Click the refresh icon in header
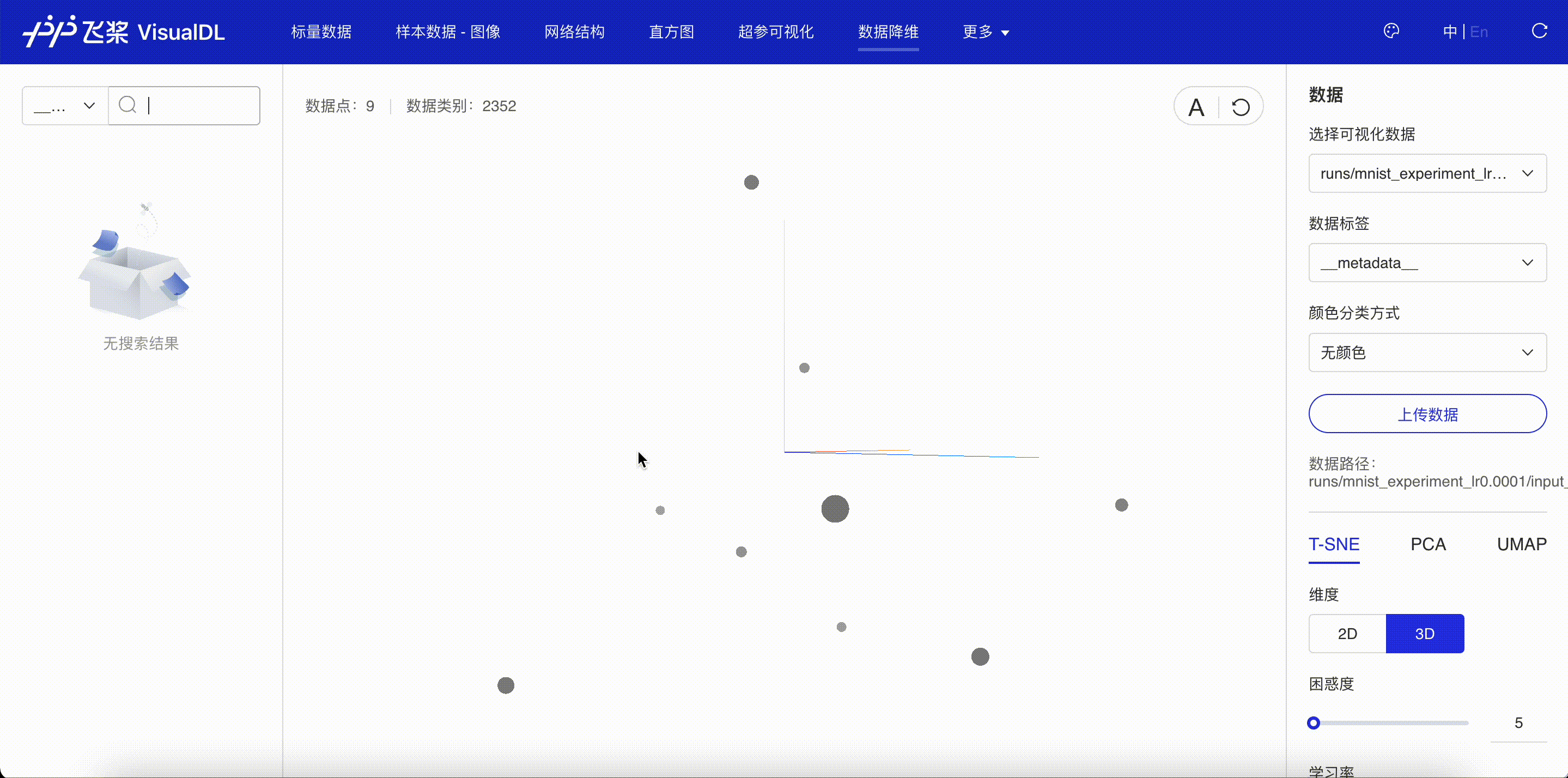Viewport: 1568px width, 778px height. tap(1539, 31)
